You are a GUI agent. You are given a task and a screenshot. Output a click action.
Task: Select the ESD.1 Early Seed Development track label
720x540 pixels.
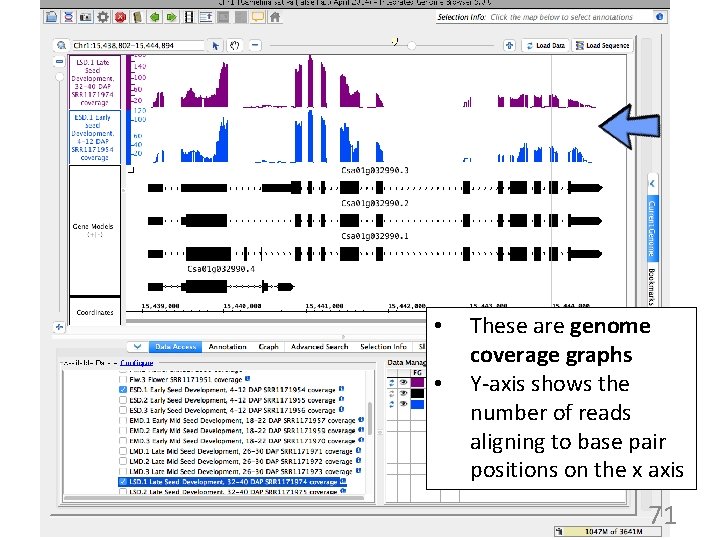(x=95, y=137)
